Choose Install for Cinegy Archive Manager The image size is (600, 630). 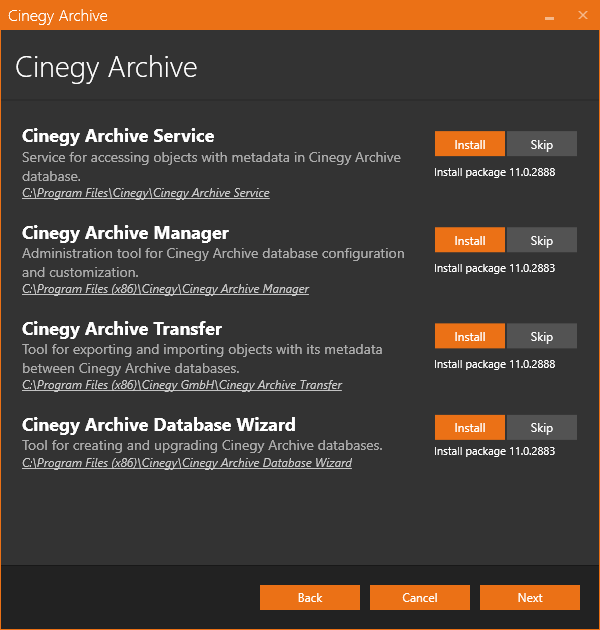point(469,240)
